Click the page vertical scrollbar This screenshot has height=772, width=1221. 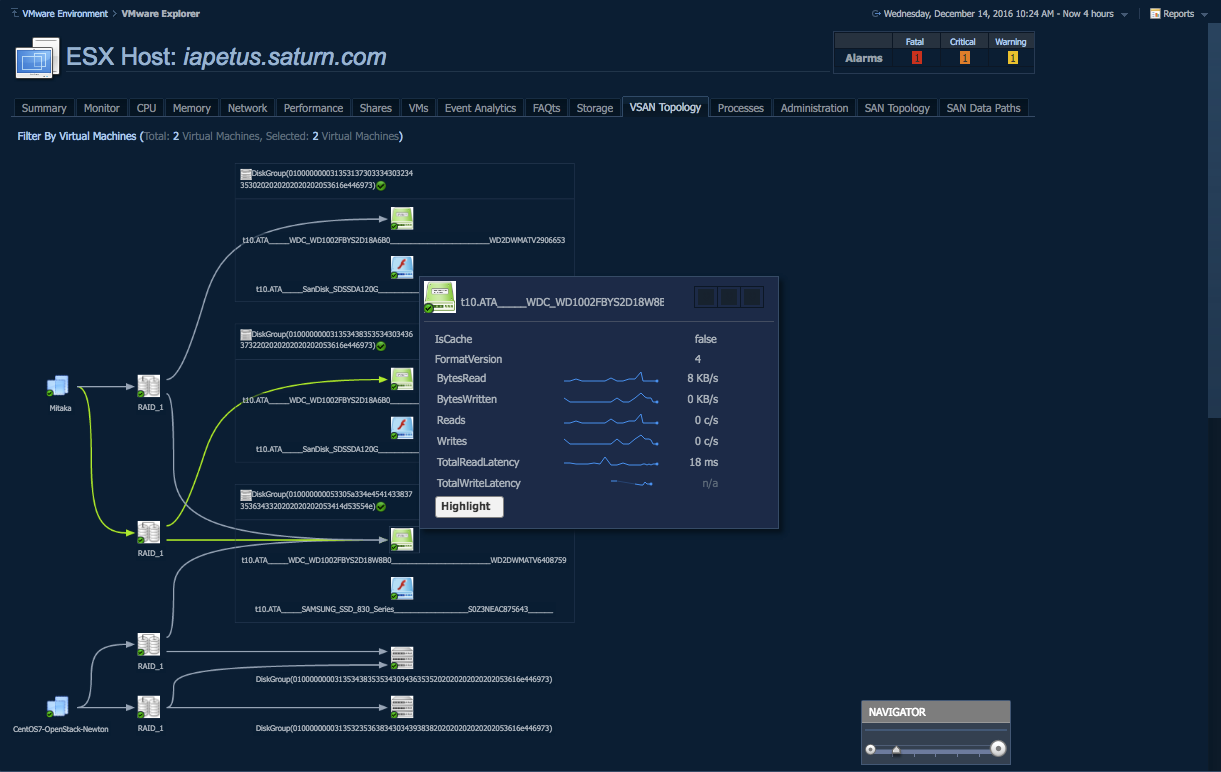coord(1214,220)
